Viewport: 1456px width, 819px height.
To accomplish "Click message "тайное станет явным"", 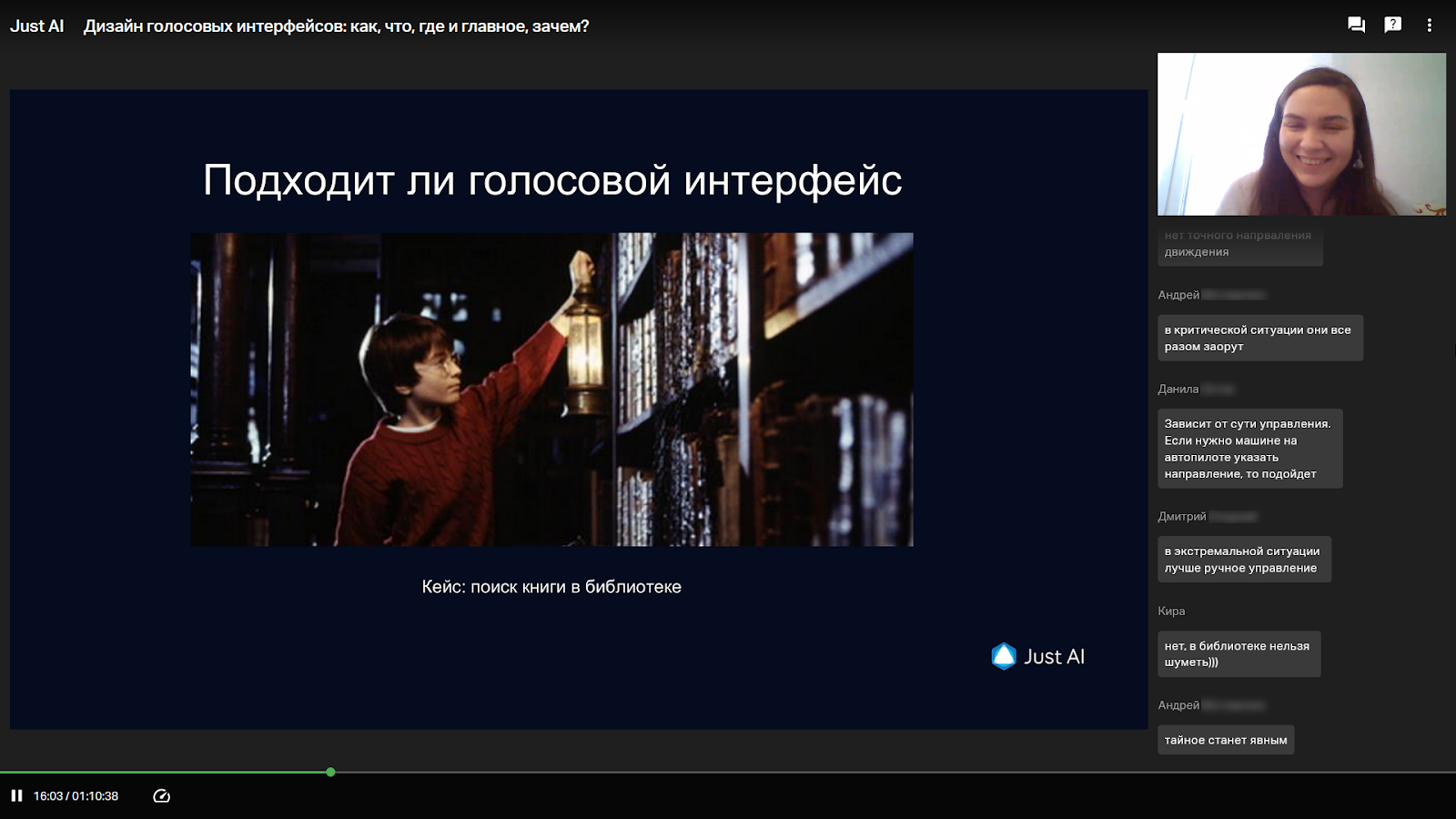I will coord(1226,740).
